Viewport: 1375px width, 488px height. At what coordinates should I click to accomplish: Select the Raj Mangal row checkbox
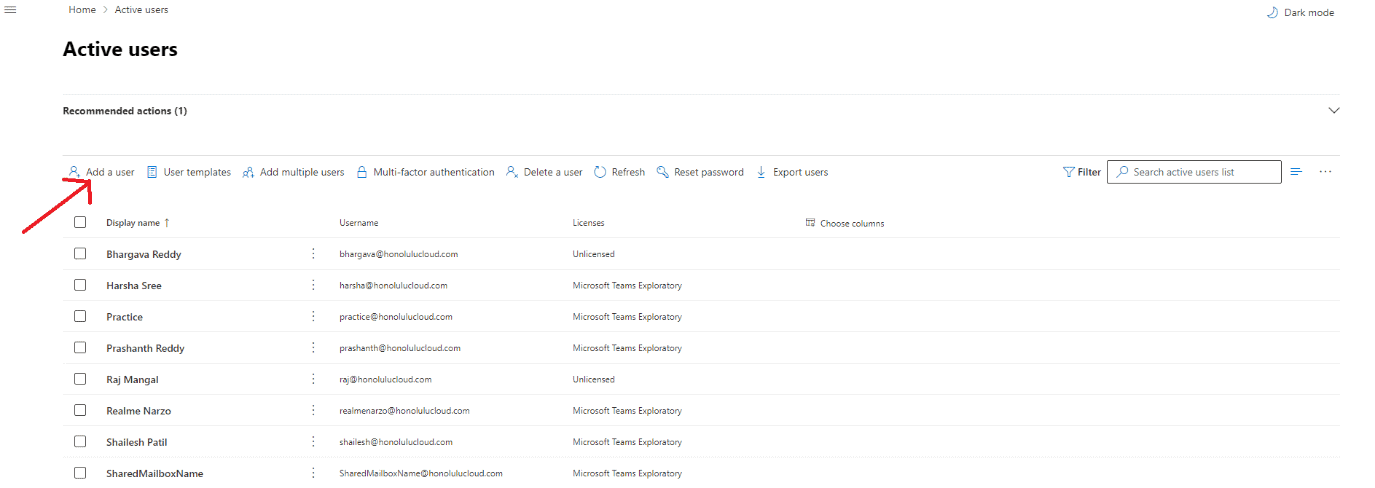[80, 379]
